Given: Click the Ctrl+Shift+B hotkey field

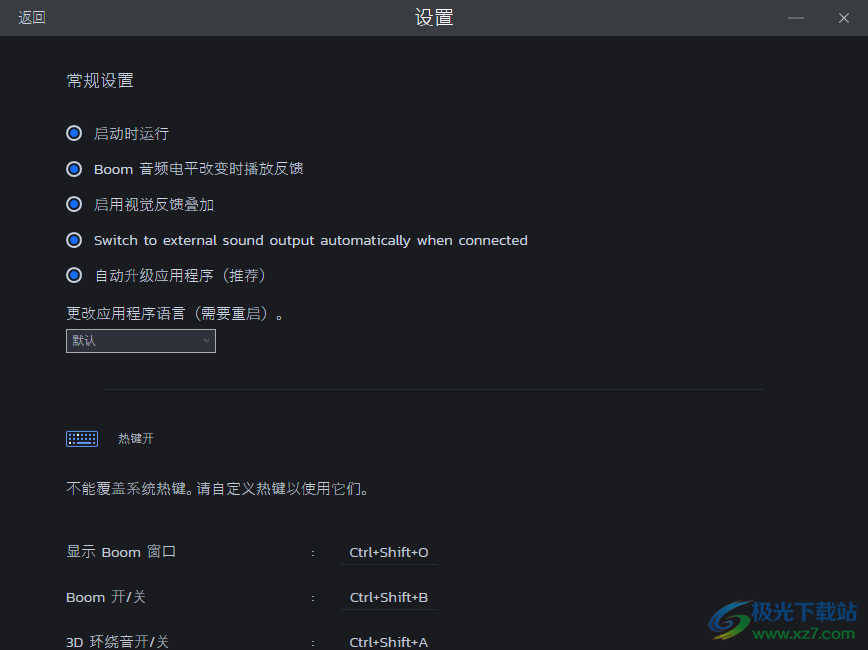Looking at the screenshot, I should click(388, 596).
